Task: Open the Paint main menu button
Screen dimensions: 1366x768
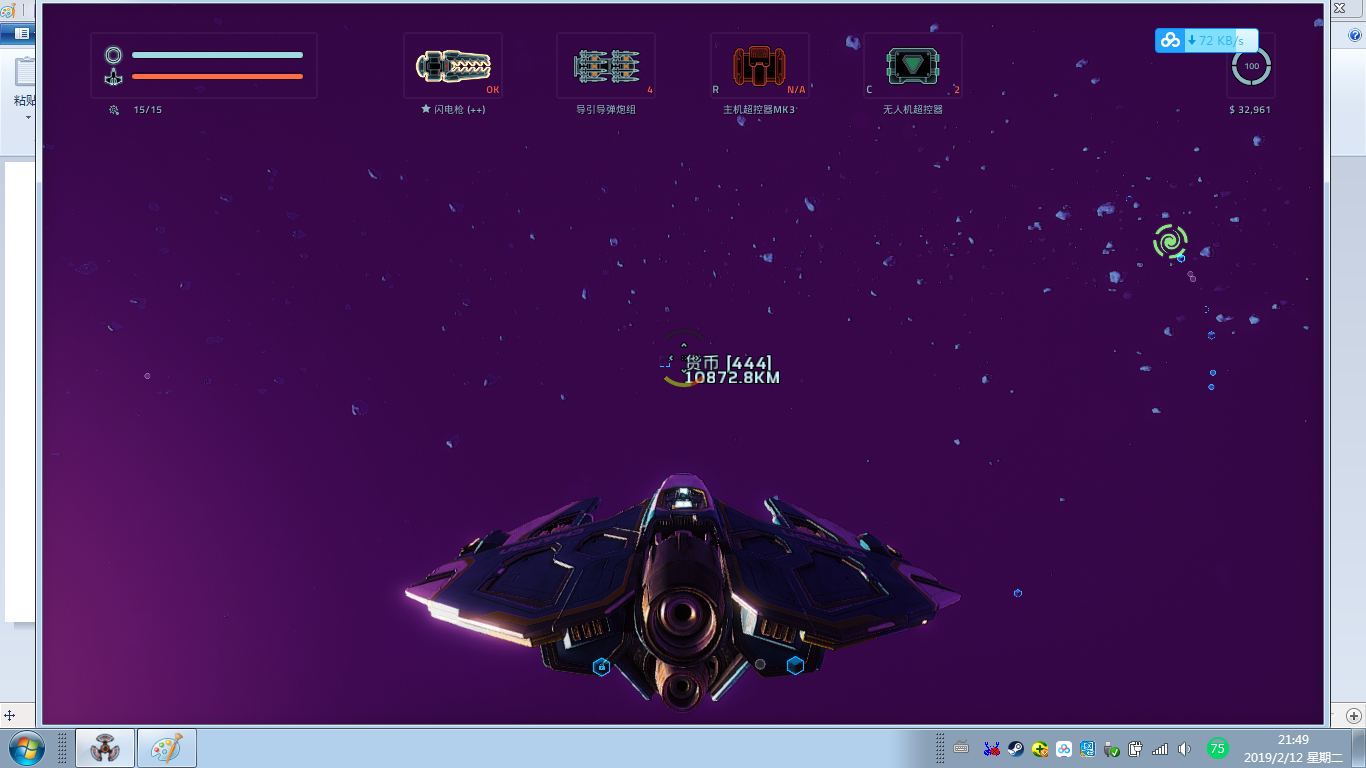Action: pyautogui.click(x=18, y=34)
